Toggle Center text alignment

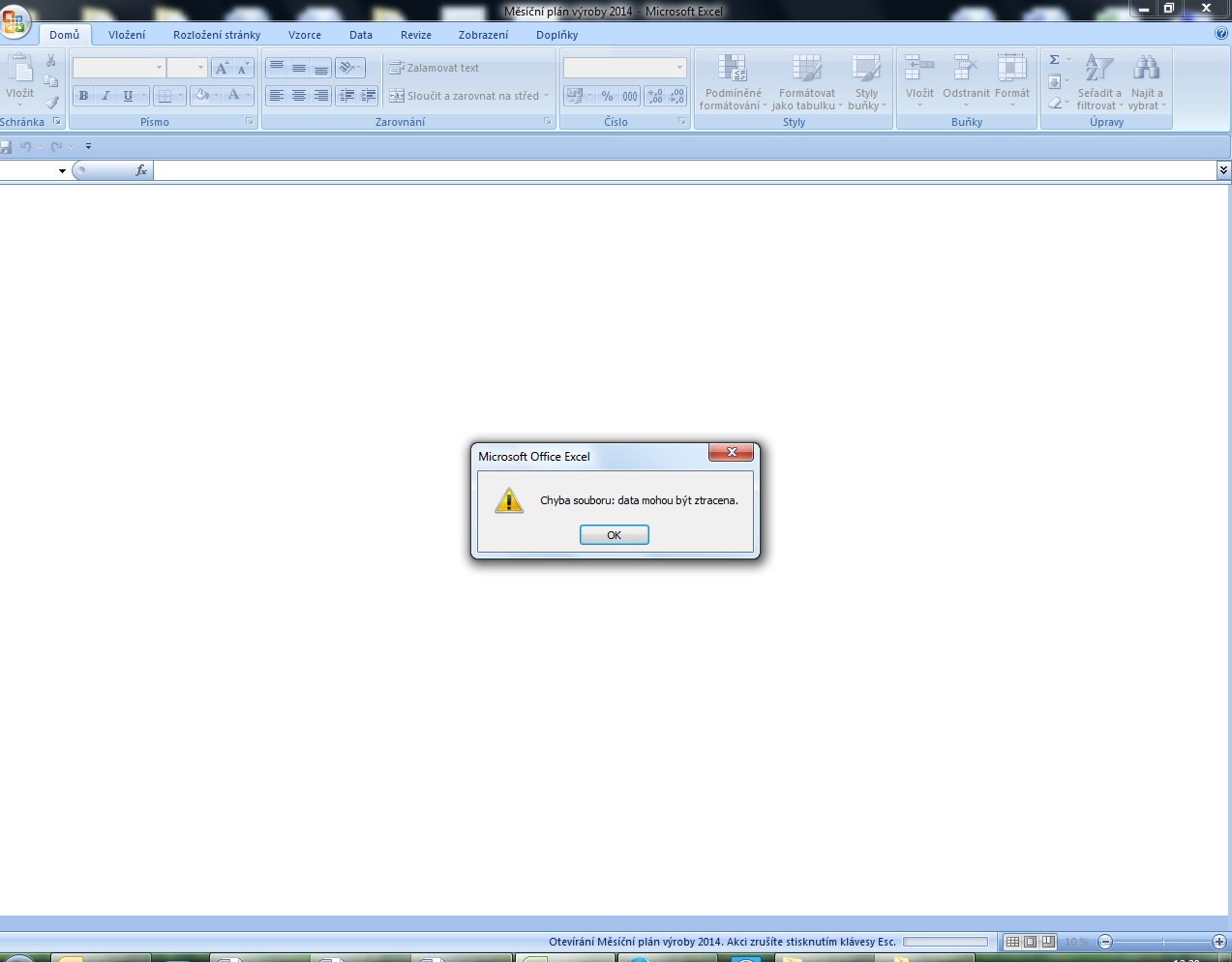(x=299, y=96)
